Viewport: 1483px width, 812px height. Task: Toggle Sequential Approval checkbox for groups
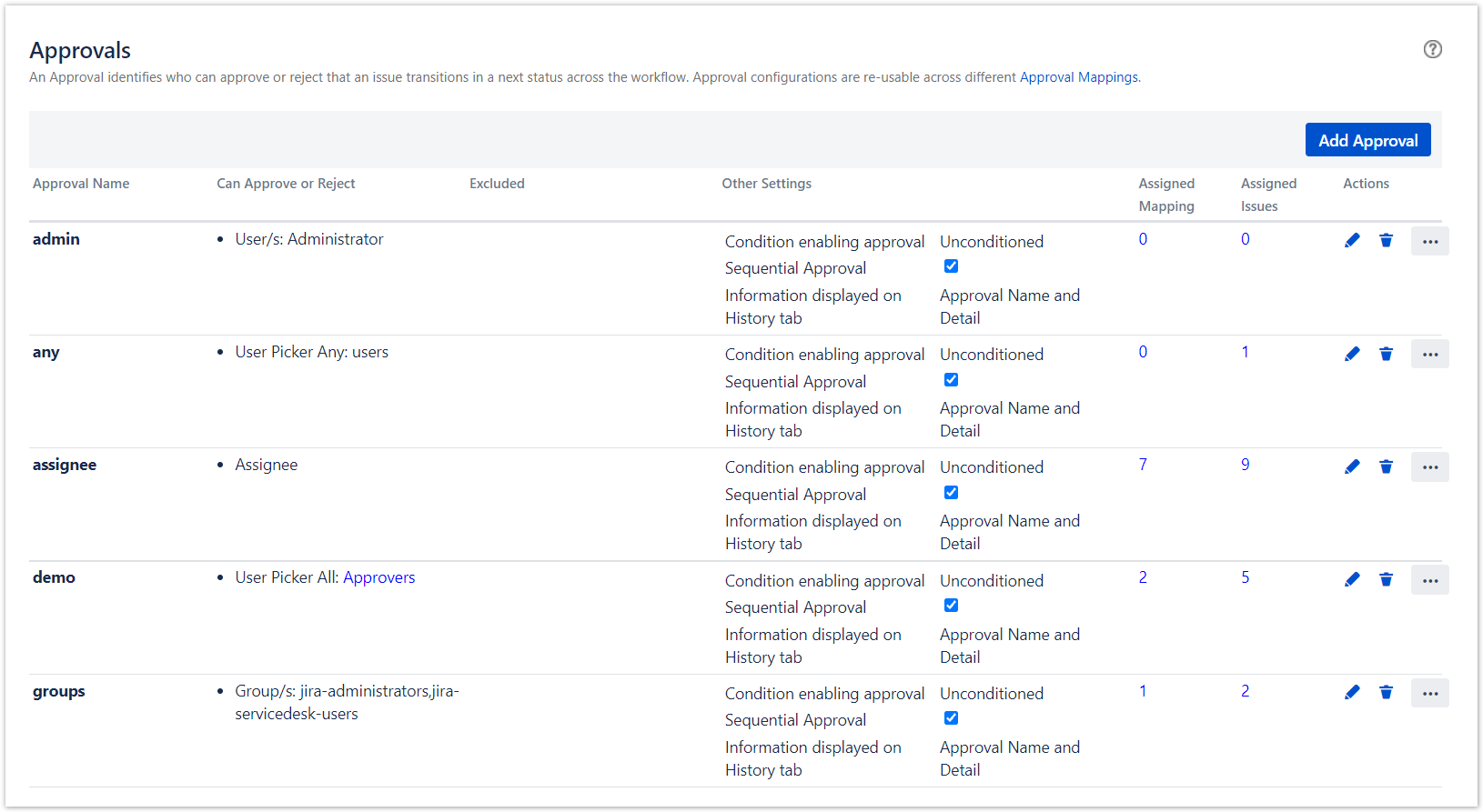pyautogui.click(x=951, y=718)
